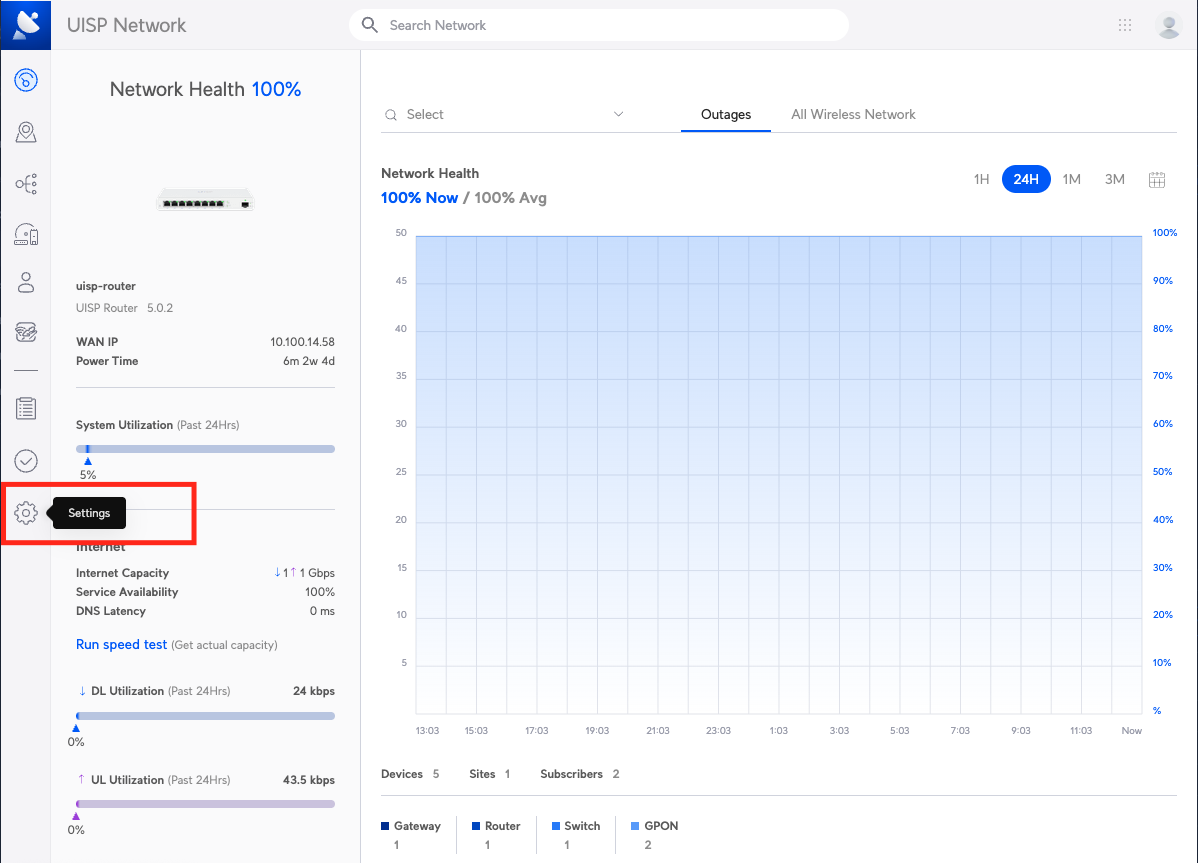
Task: Open the user profile avatar
Action: [1169, 25]
